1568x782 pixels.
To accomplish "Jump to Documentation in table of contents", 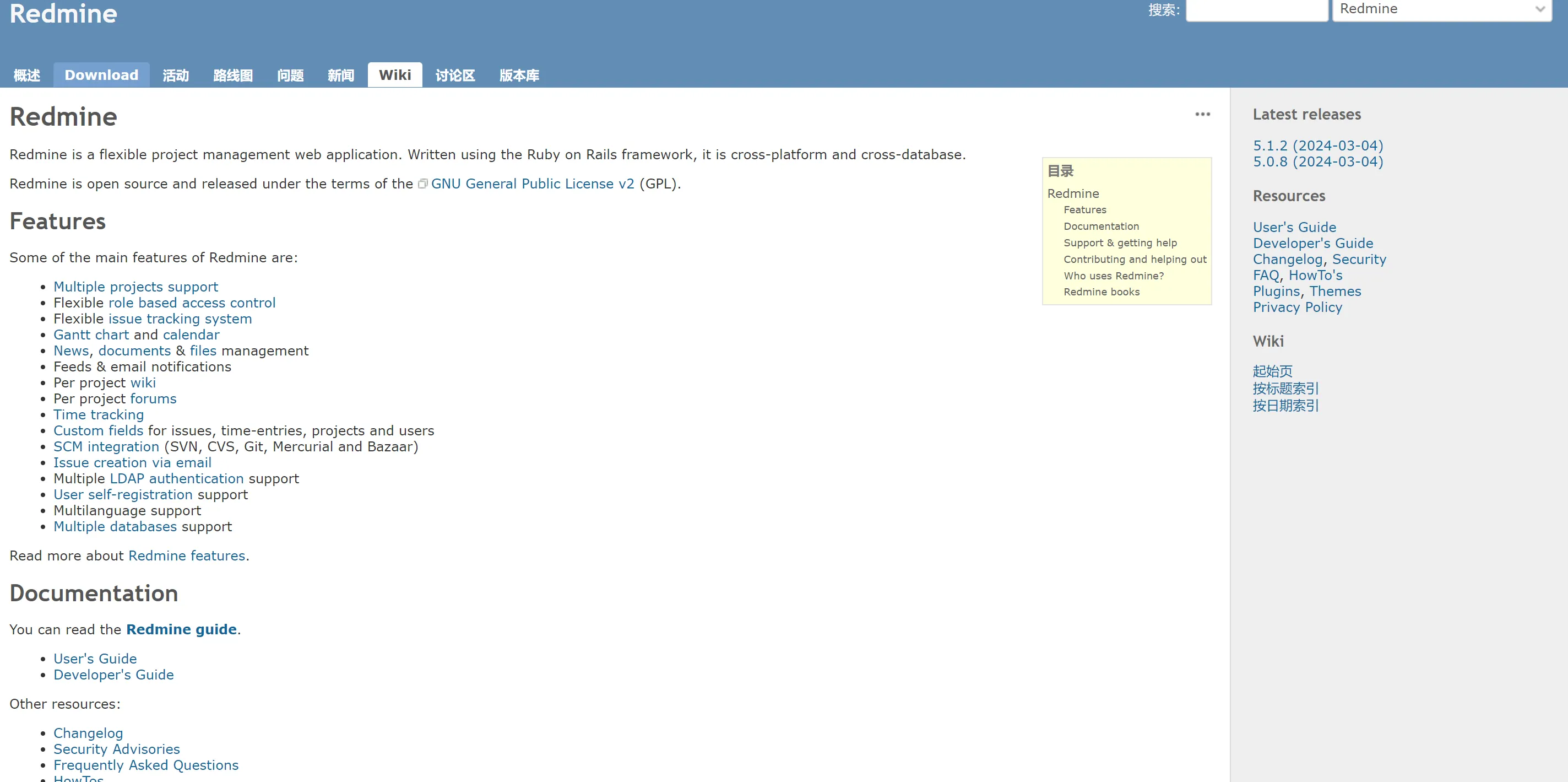I will (1101, 226).
